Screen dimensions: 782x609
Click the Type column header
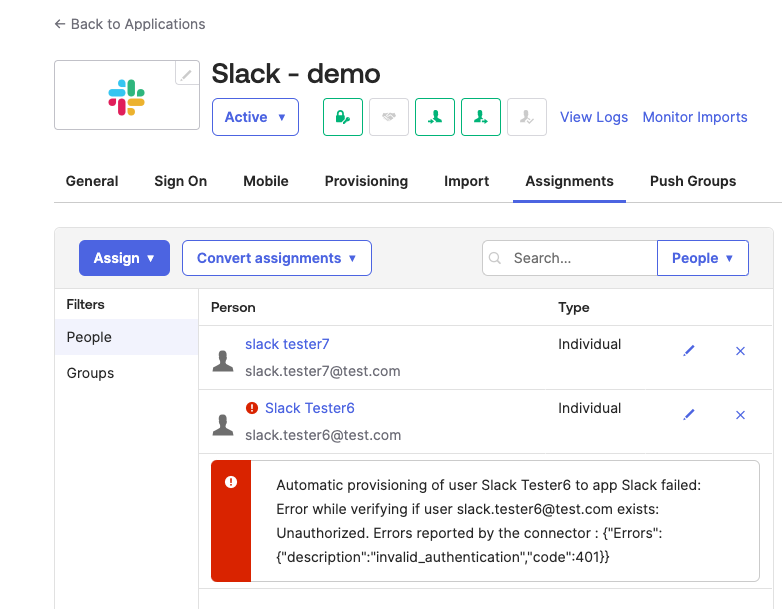point(574,307)
